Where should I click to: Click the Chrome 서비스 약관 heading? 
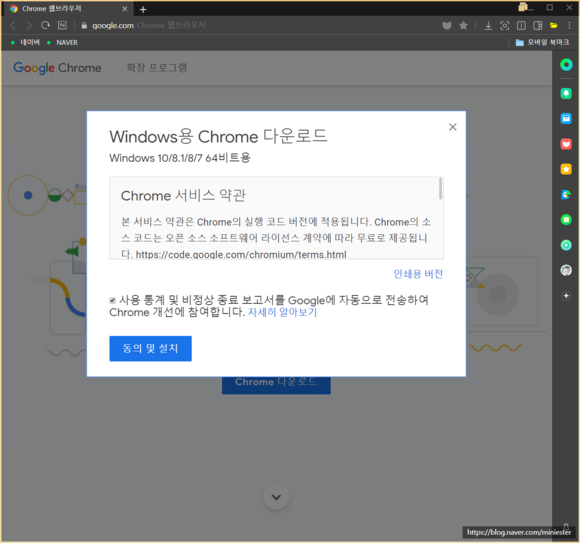(183, 196)
